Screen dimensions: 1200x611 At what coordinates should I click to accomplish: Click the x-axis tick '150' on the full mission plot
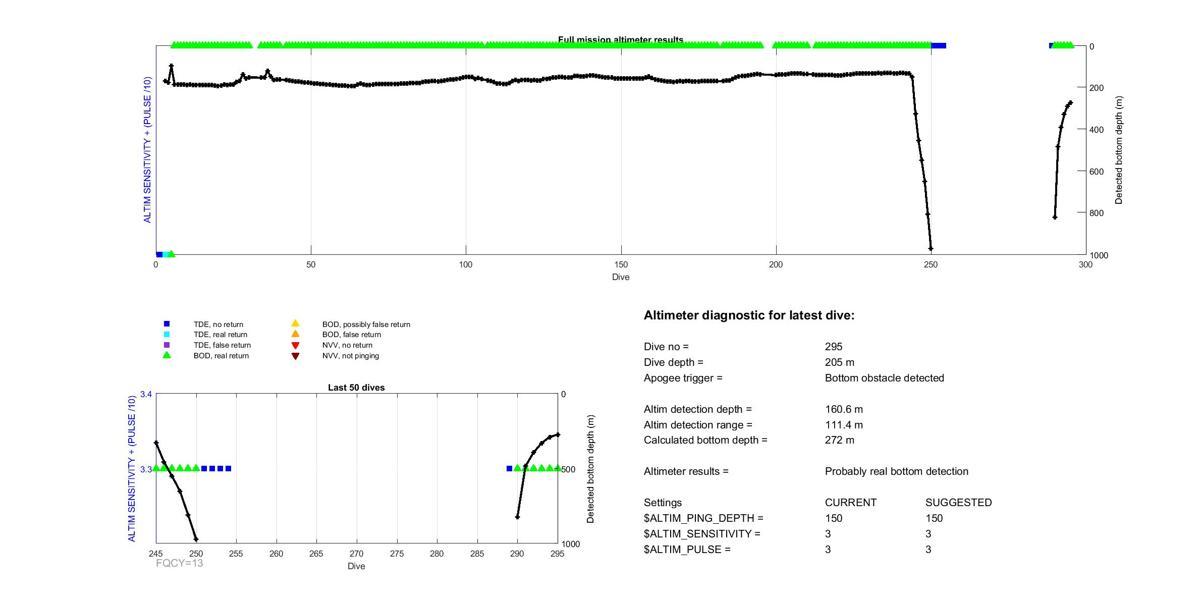pos(621,264)
